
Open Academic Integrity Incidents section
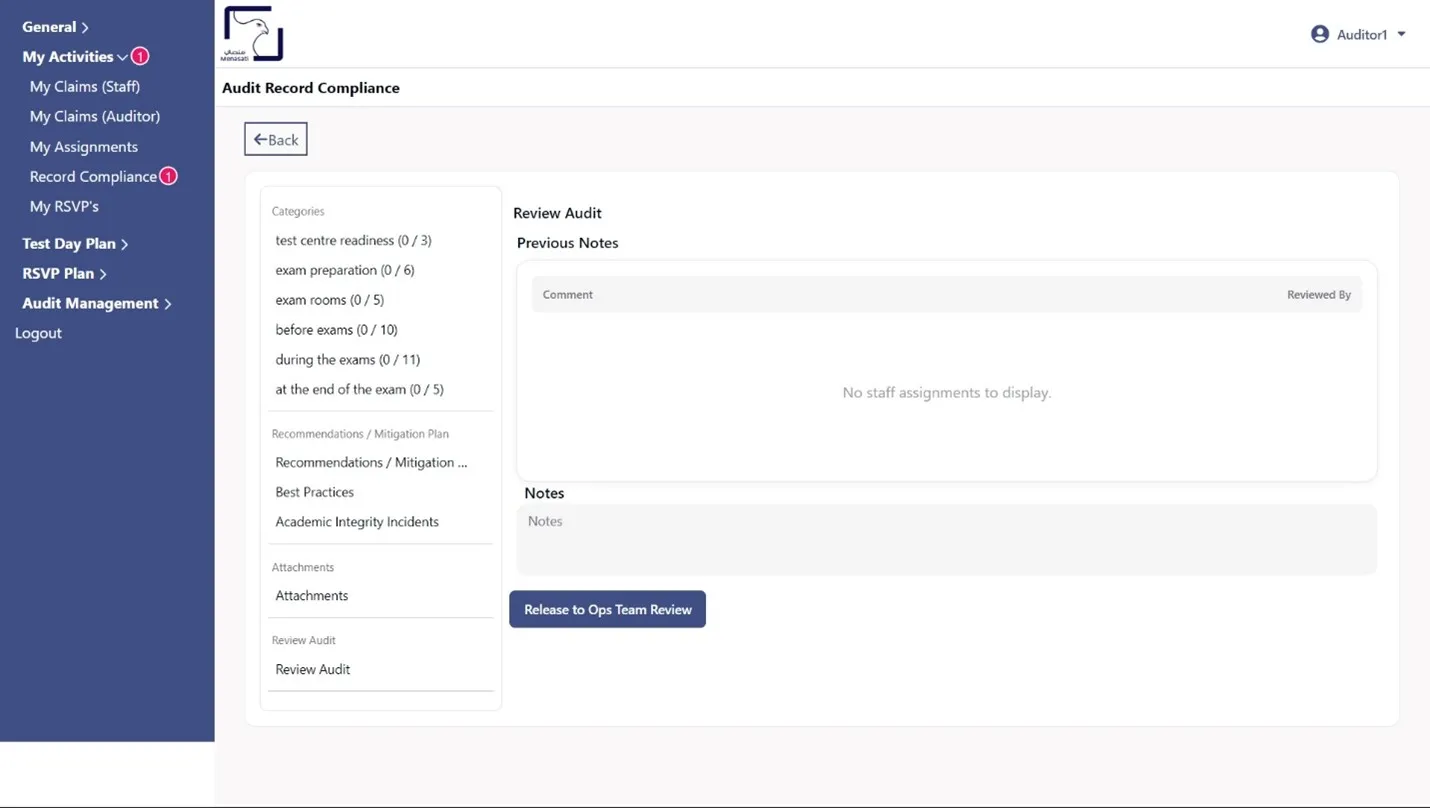[357, 522]
